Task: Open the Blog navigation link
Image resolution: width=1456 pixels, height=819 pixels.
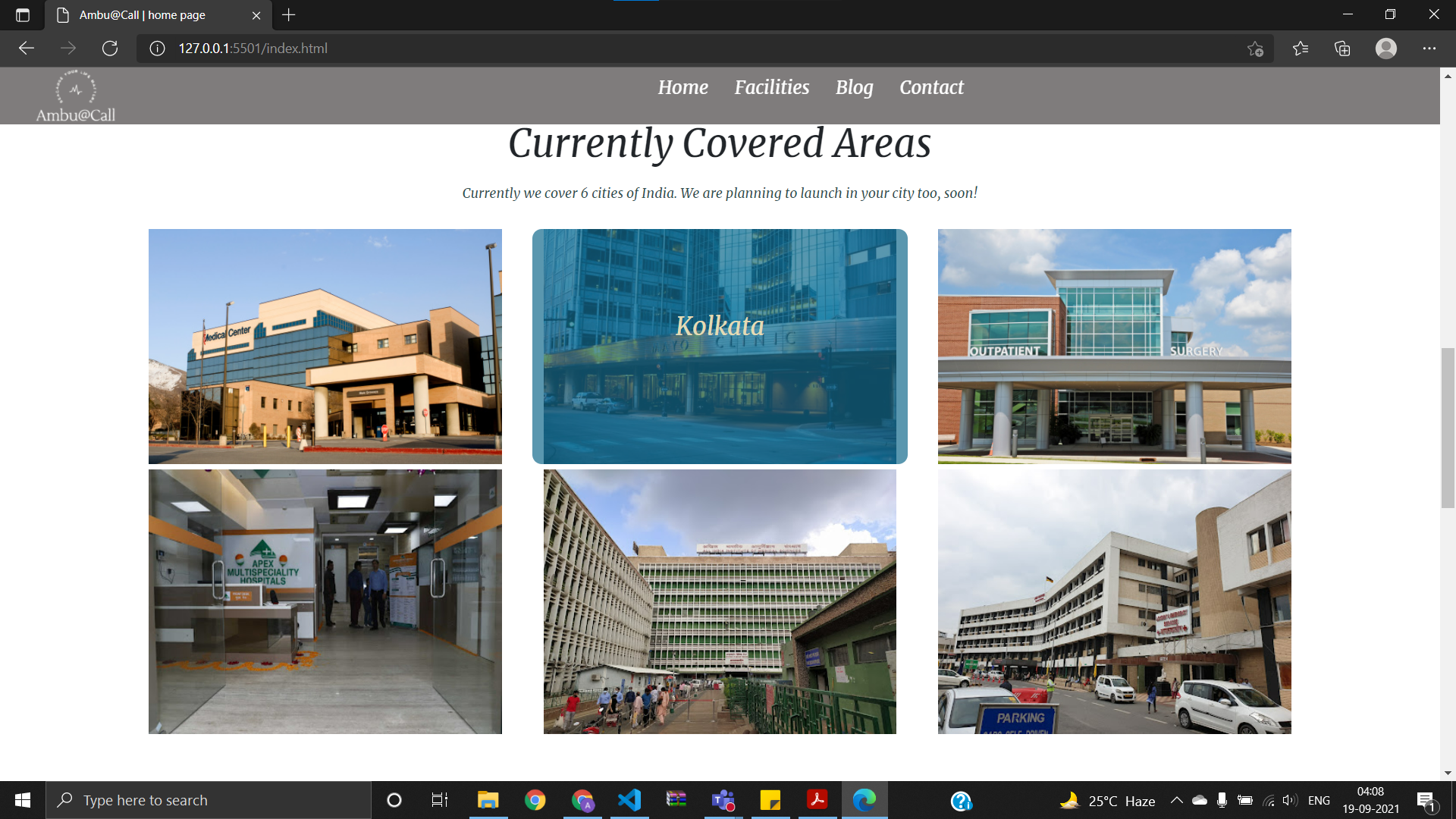Action: click(x=854, y=87)
